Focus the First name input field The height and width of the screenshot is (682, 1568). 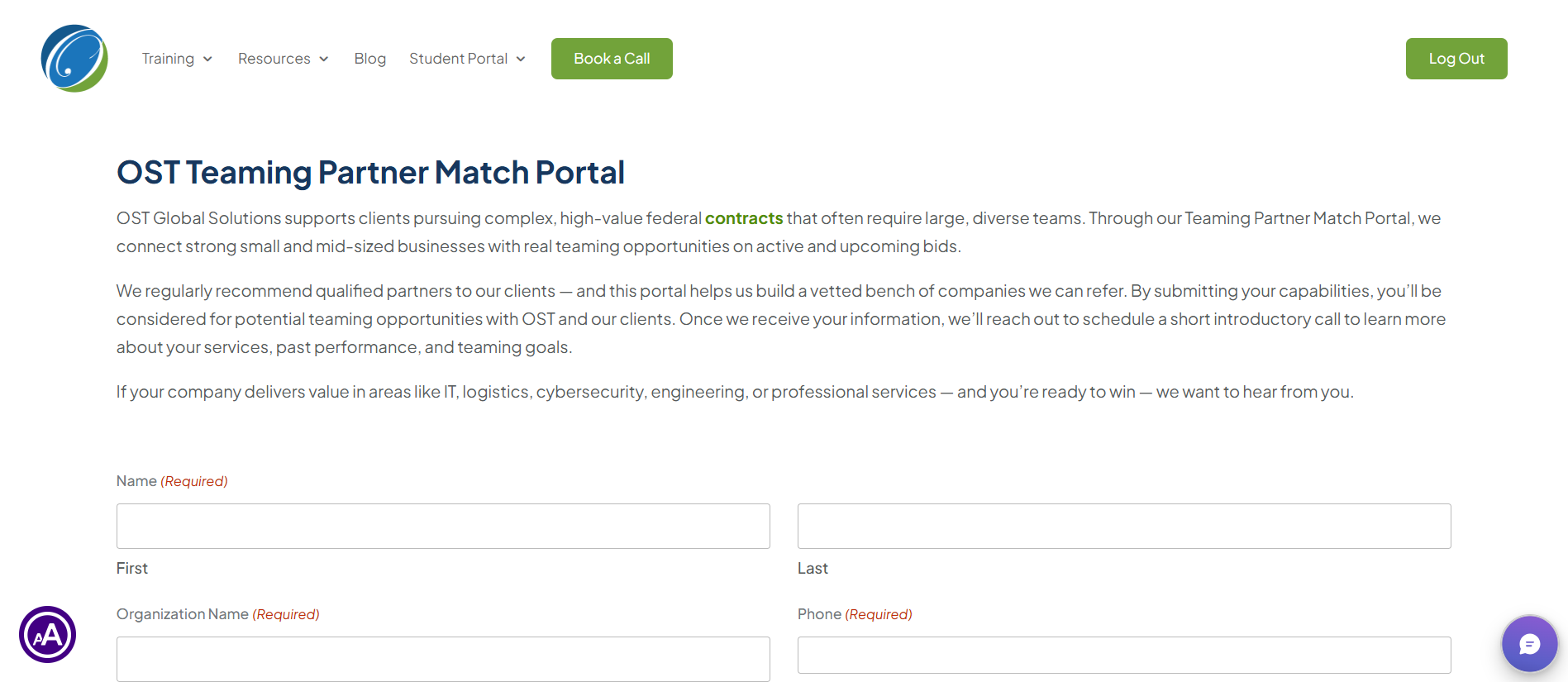pyautogui.click(x=443, y=526)
